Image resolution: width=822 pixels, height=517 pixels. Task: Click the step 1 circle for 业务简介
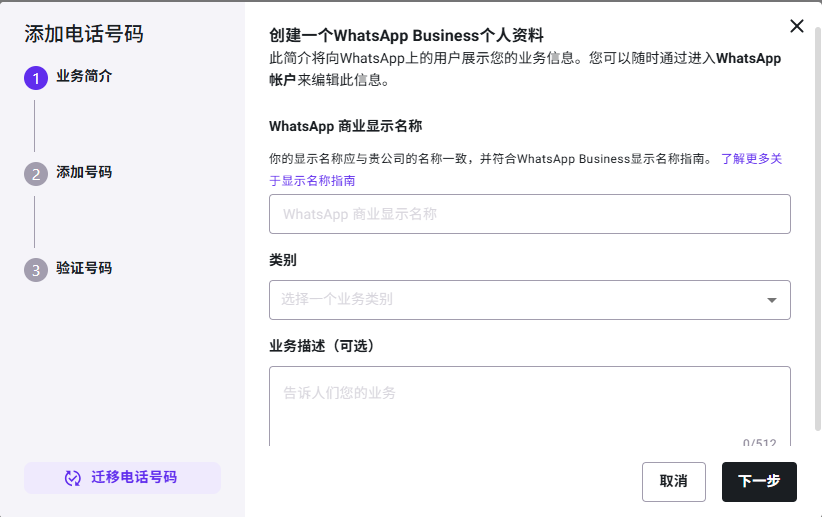click(36, 78)
